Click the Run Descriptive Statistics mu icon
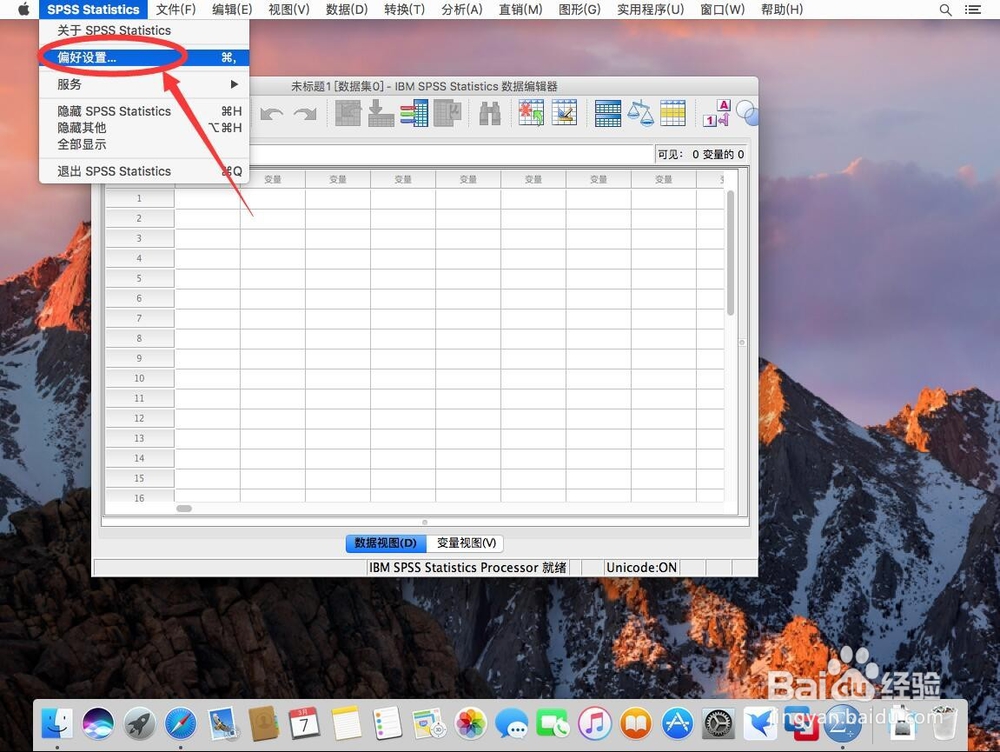Viewport: 1000px width, 752px height. click(x=447, y=114)
